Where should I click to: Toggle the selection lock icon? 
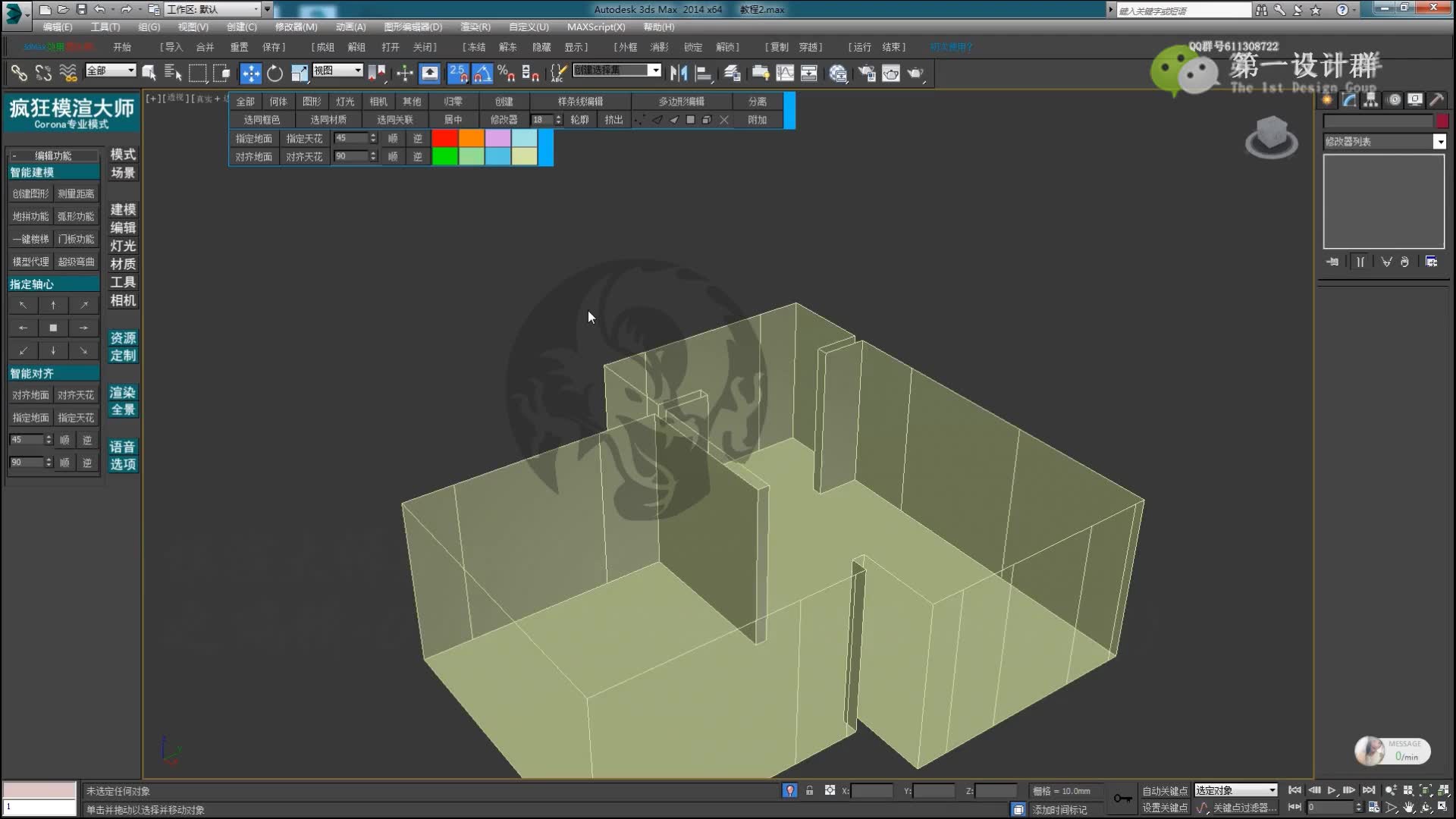pos(809,790)
